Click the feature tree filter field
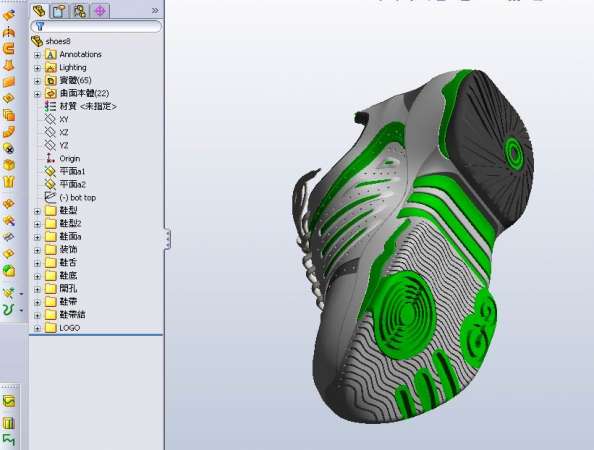 (x=97, y=26)
